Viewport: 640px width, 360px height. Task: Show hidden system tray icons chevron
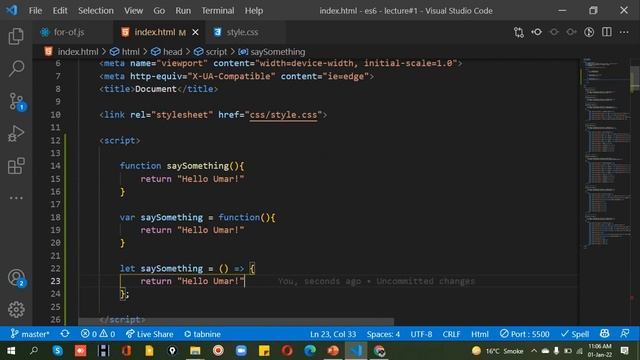pyautogui.click(x=533, y=351)
